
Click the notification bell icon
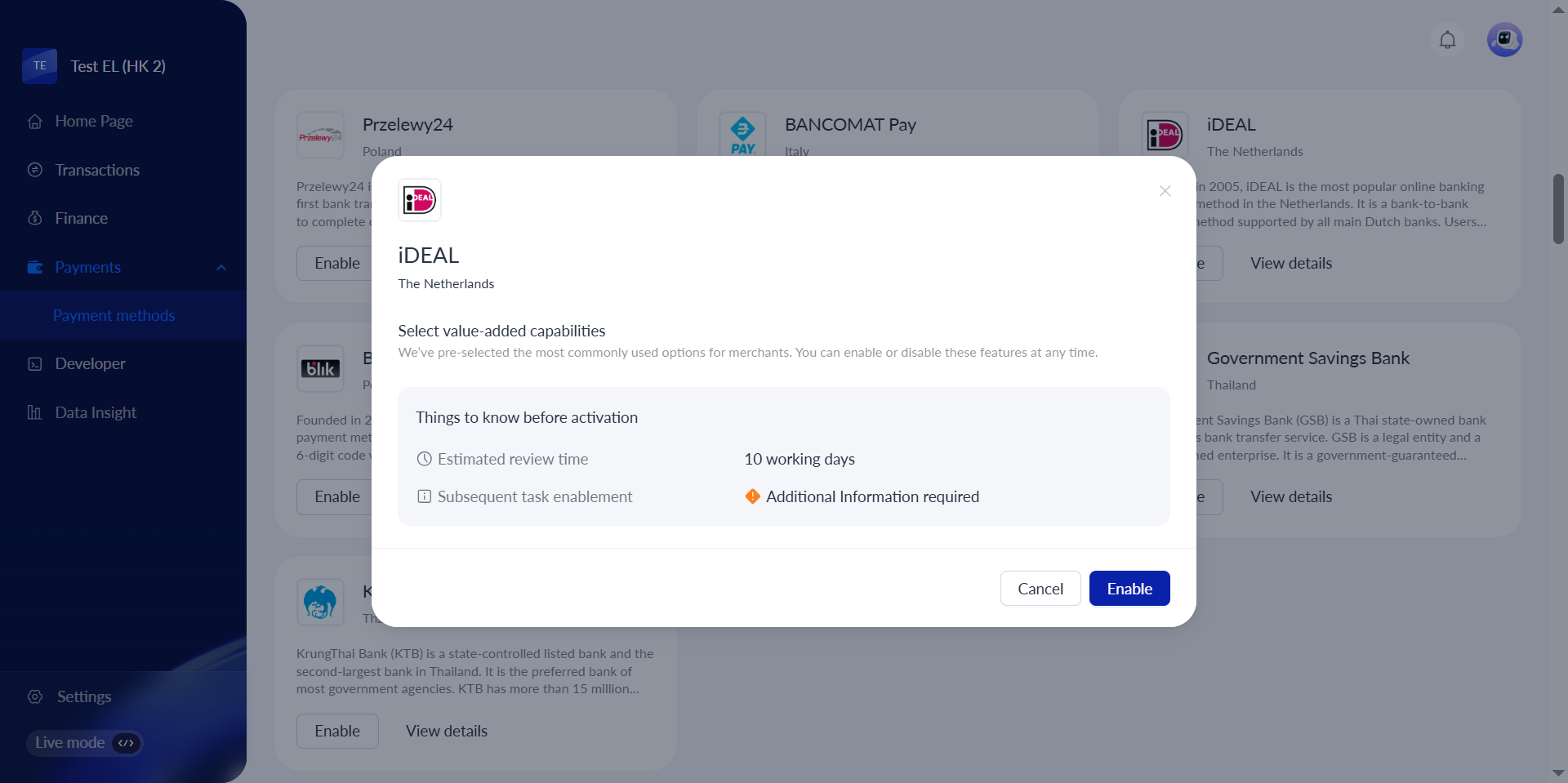(1447, 40)
